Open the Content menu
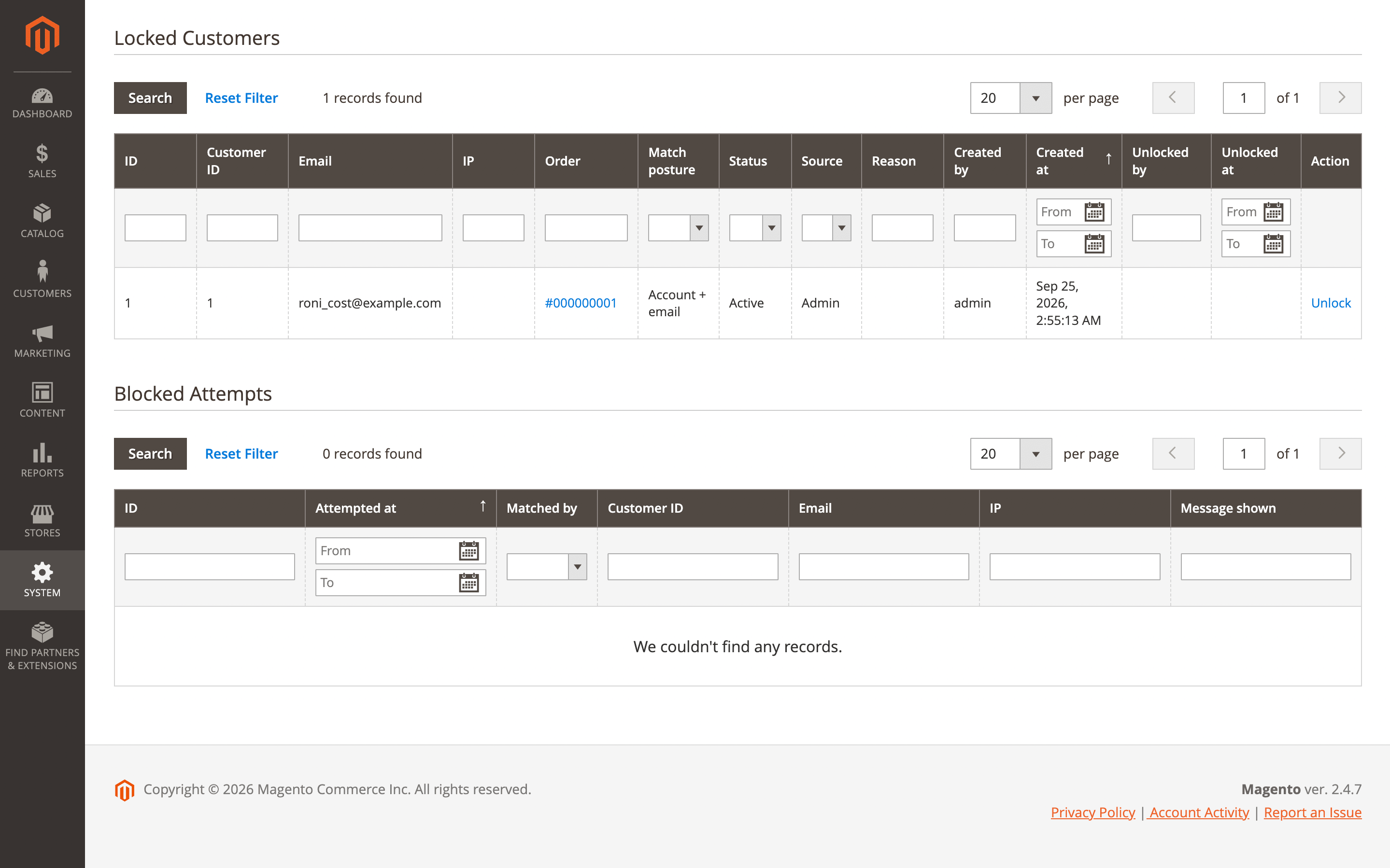 42,401
